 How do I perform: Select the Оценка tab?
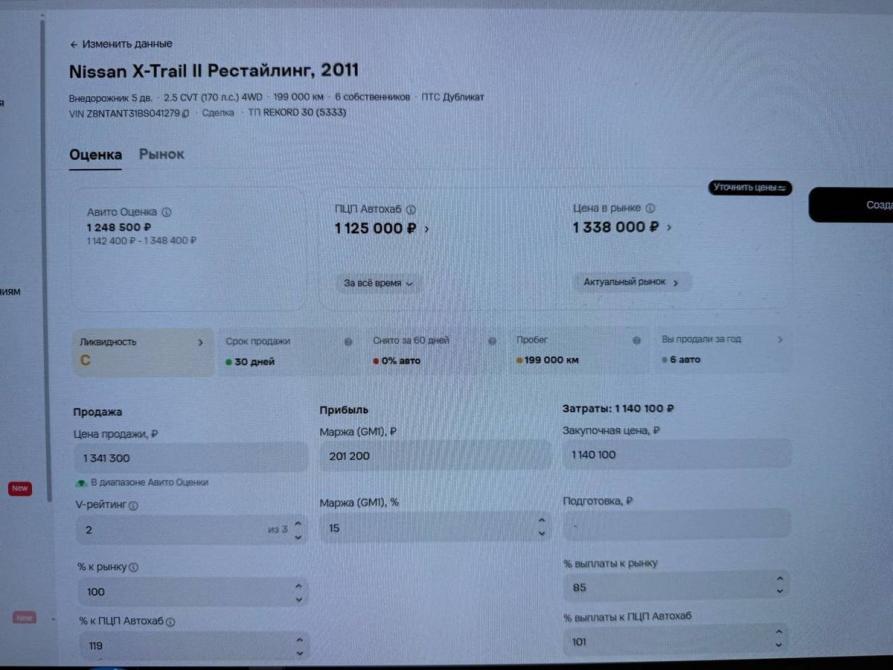coord(96,155)
